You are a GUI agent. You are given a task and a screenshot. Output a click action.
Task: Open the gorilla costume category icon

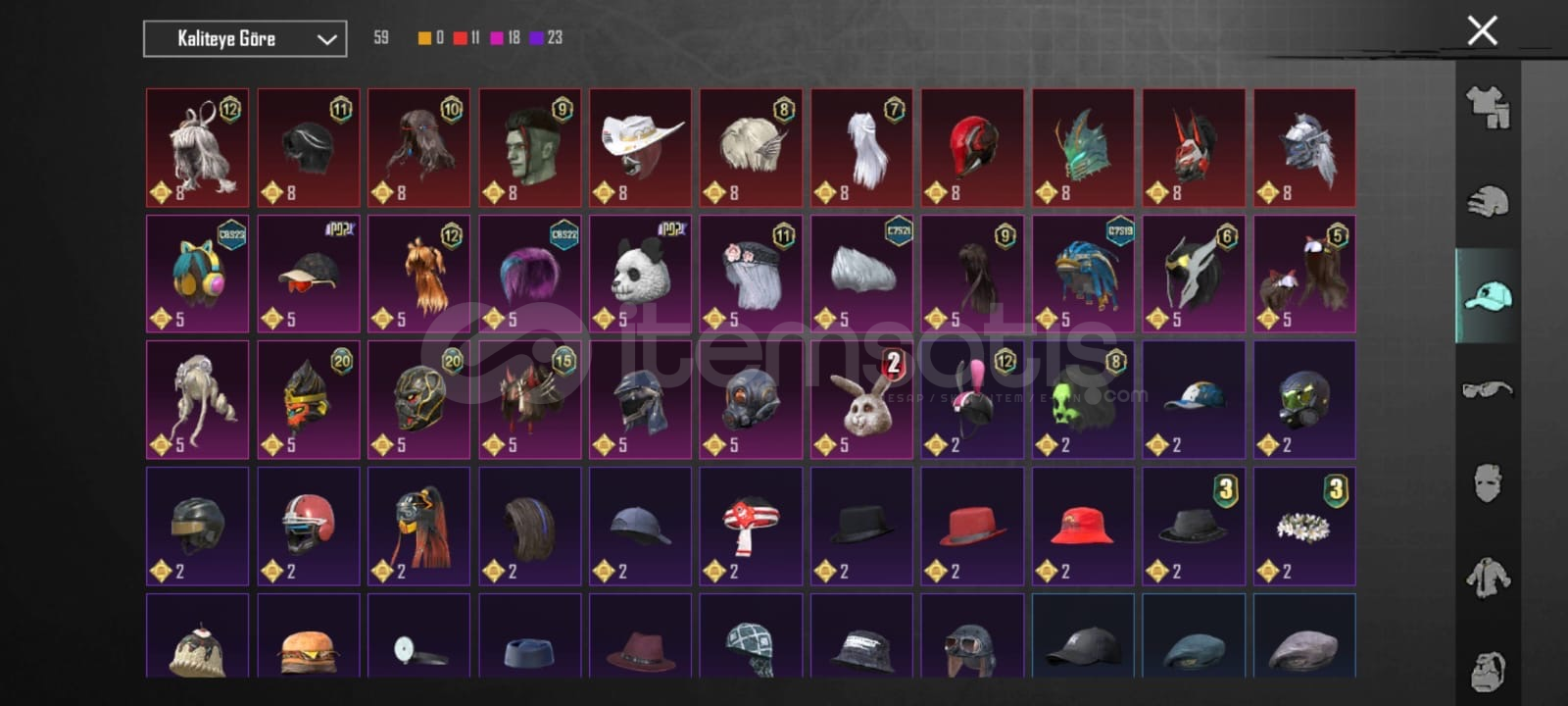1488,671
